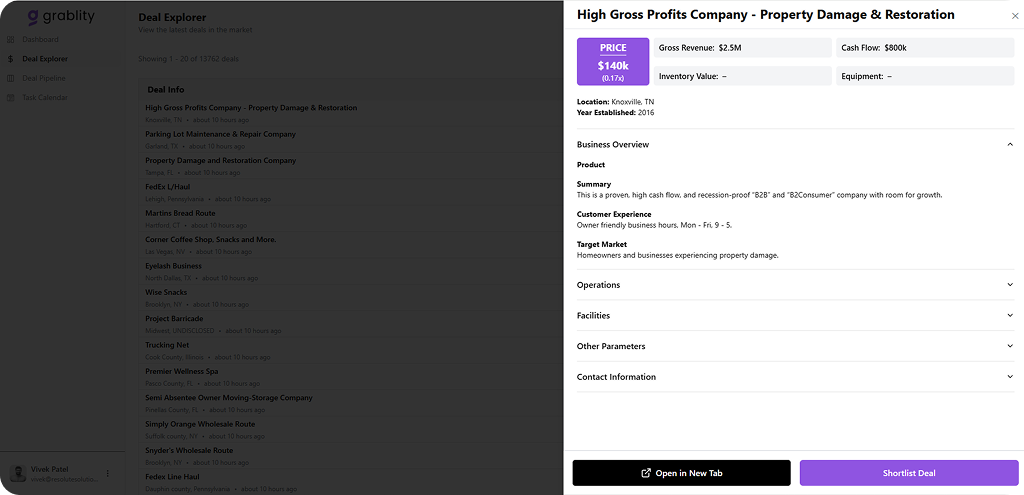The width and height of the screenshot is (1024, 495).
Task: Open the user options three-dot menu
Action: [x=108, y=473]
